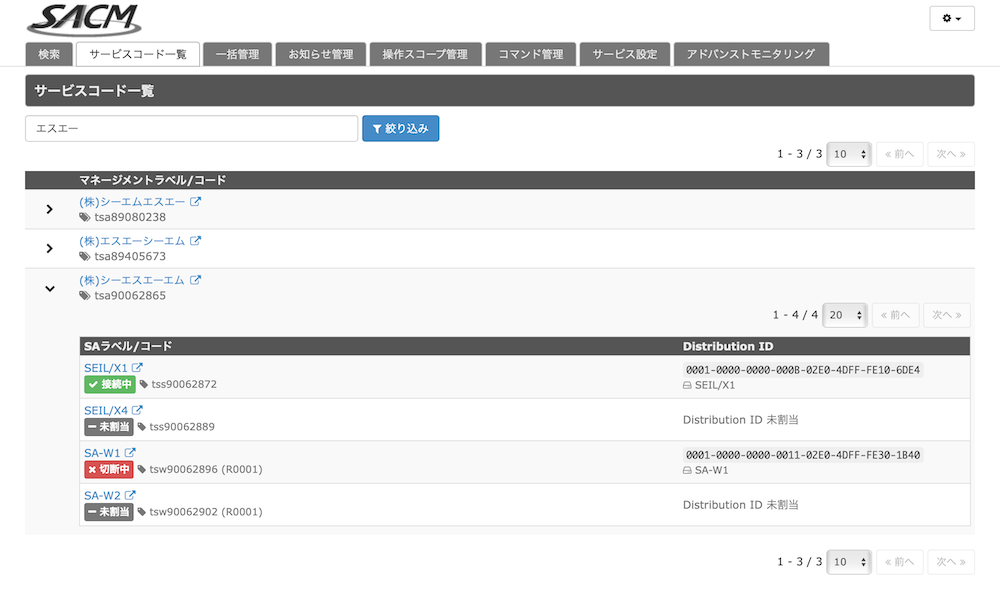Viewport: 1000px width, 593px height.
Task: Click the device icon under SEIL/X1 Distribution ID
Action: pyautogui.click(x=687, y=385)
